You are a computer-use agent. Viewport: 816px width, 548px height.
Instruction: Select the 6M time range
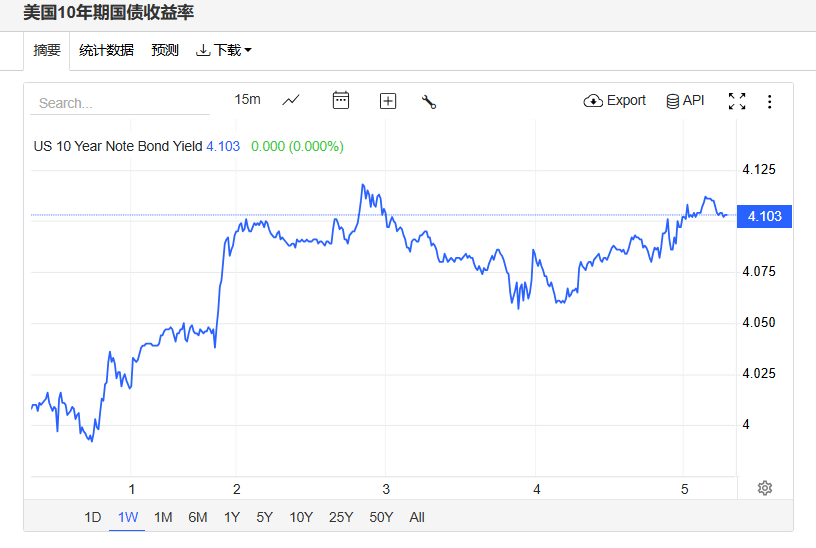198,517
